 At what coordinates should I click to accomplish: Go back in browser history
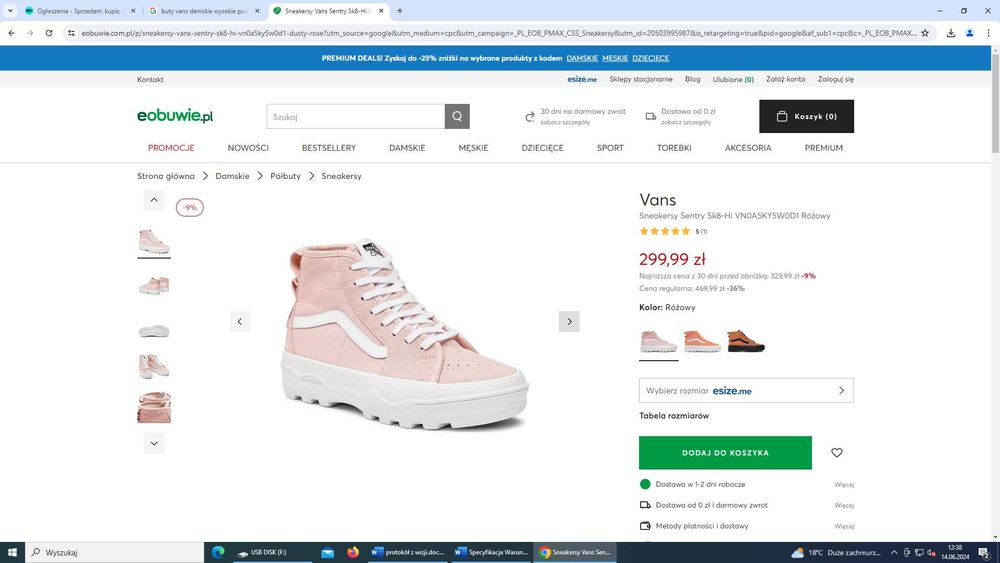(x=11, y=33)
